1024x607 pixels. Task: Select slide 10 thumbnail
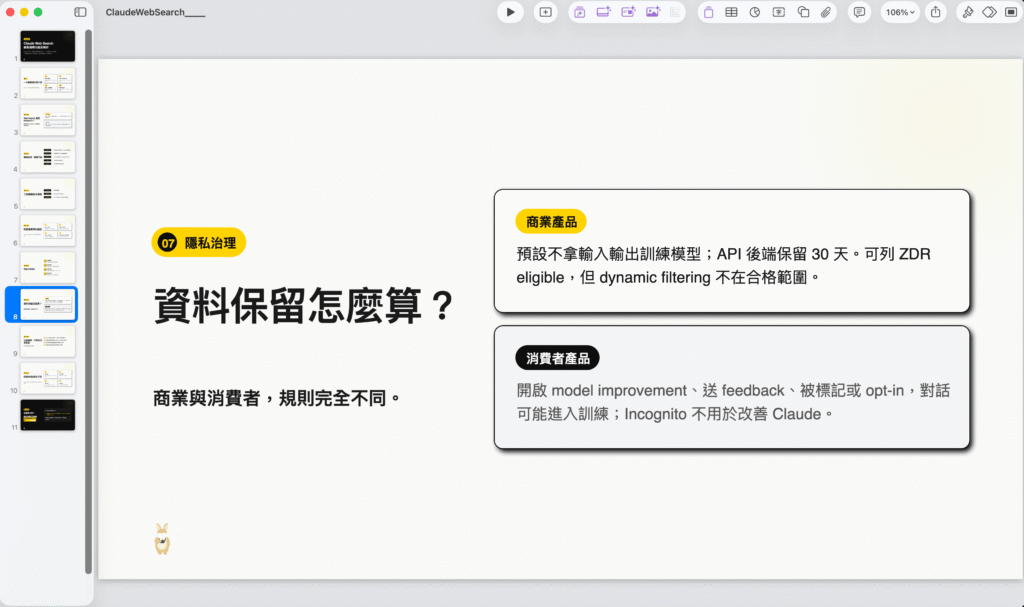(x=48, y=378)
